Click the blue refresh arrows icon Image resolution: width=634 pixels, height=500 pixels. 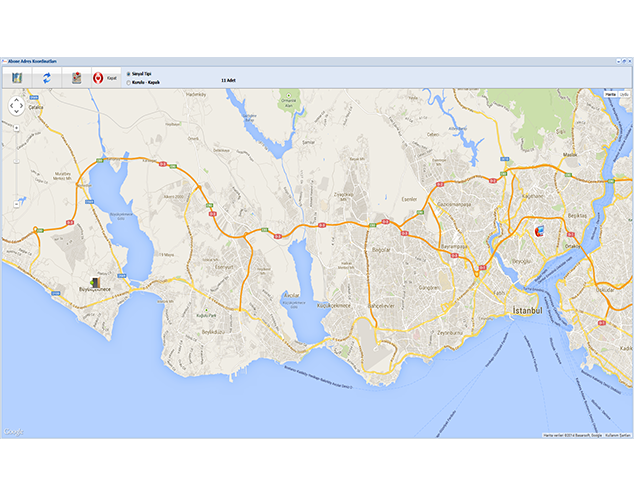[x=47, y=78]
